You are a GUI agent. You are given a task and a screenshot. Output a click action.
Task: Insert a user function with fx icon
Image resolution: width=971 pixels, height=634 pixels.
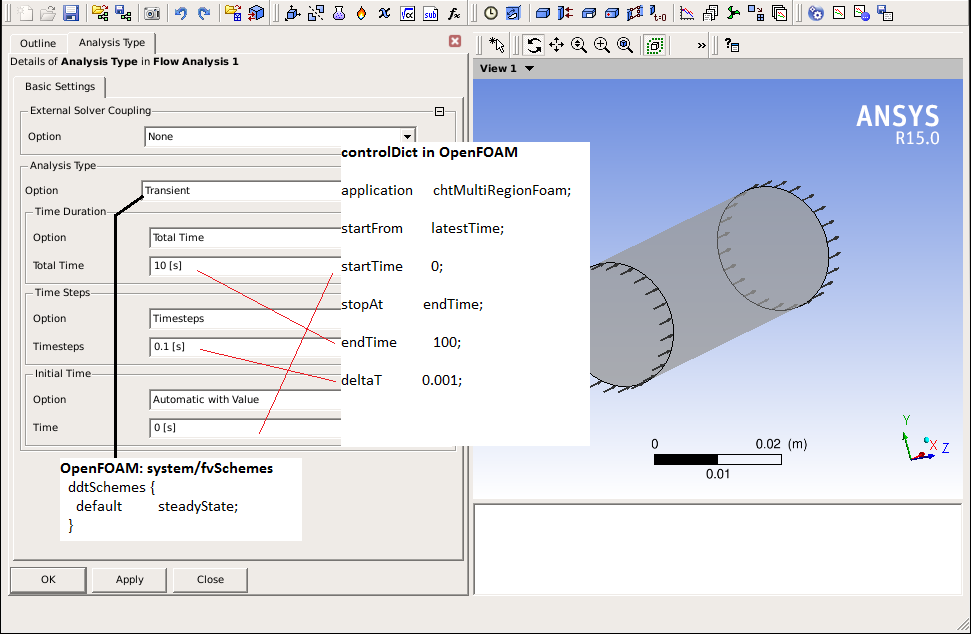click(454, 12)
